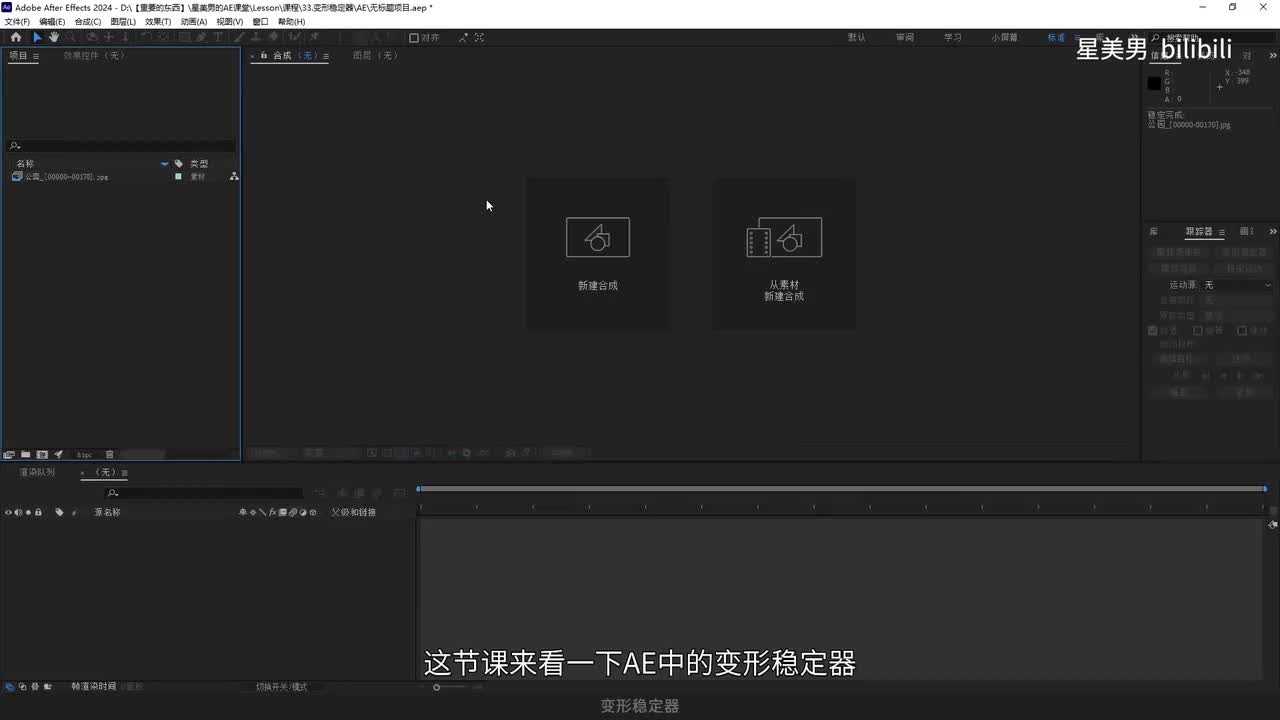Viewport: 1280px width, 720px height.
Task: Open the 编辑(E) menu
Action: [52, 21]
